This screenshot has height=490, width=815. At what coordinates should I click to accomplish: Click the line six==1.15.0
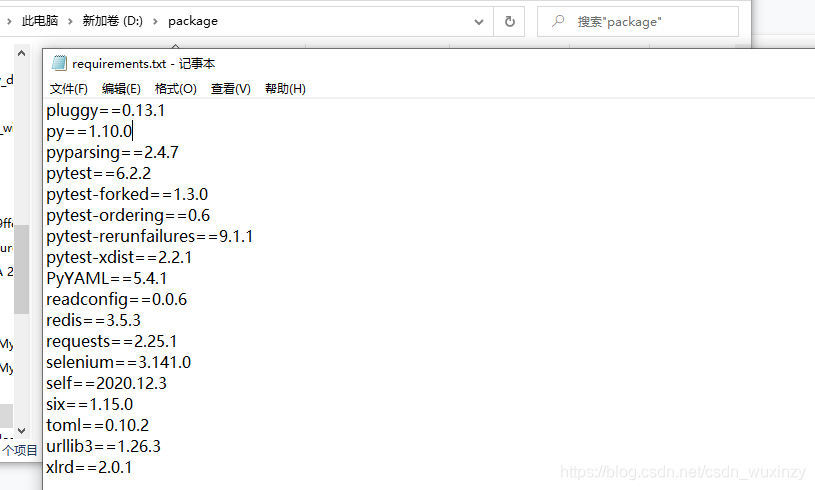(x=89, y=404)
